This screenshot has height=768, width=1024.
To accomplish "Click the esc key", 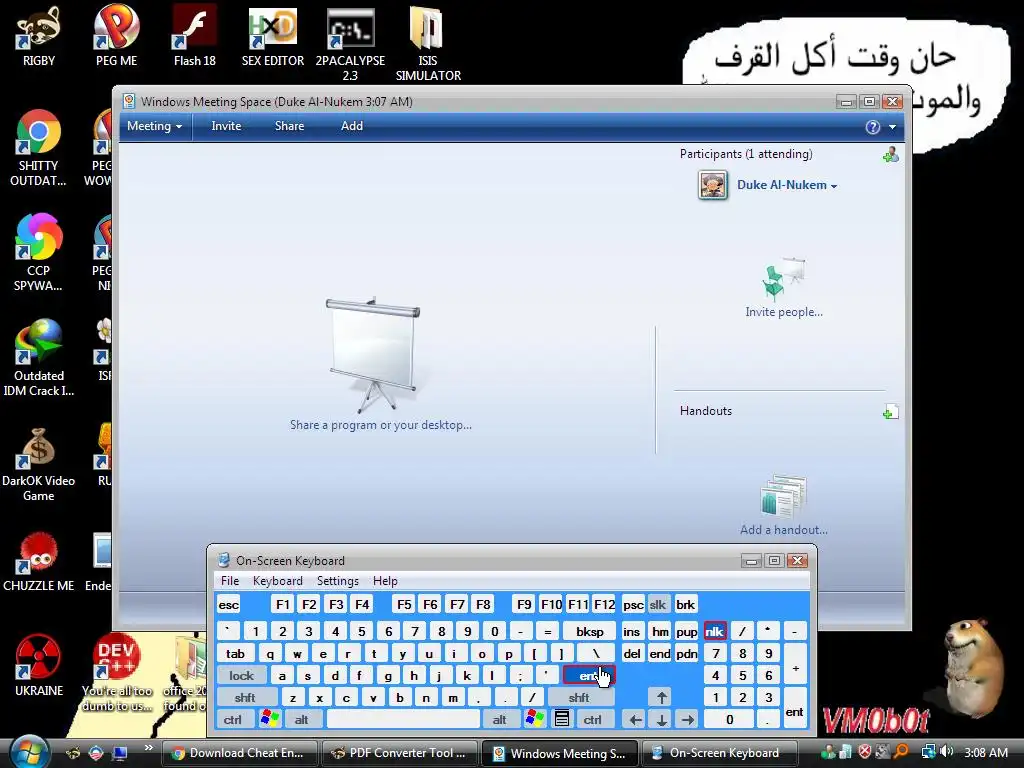I will point(229,604).
